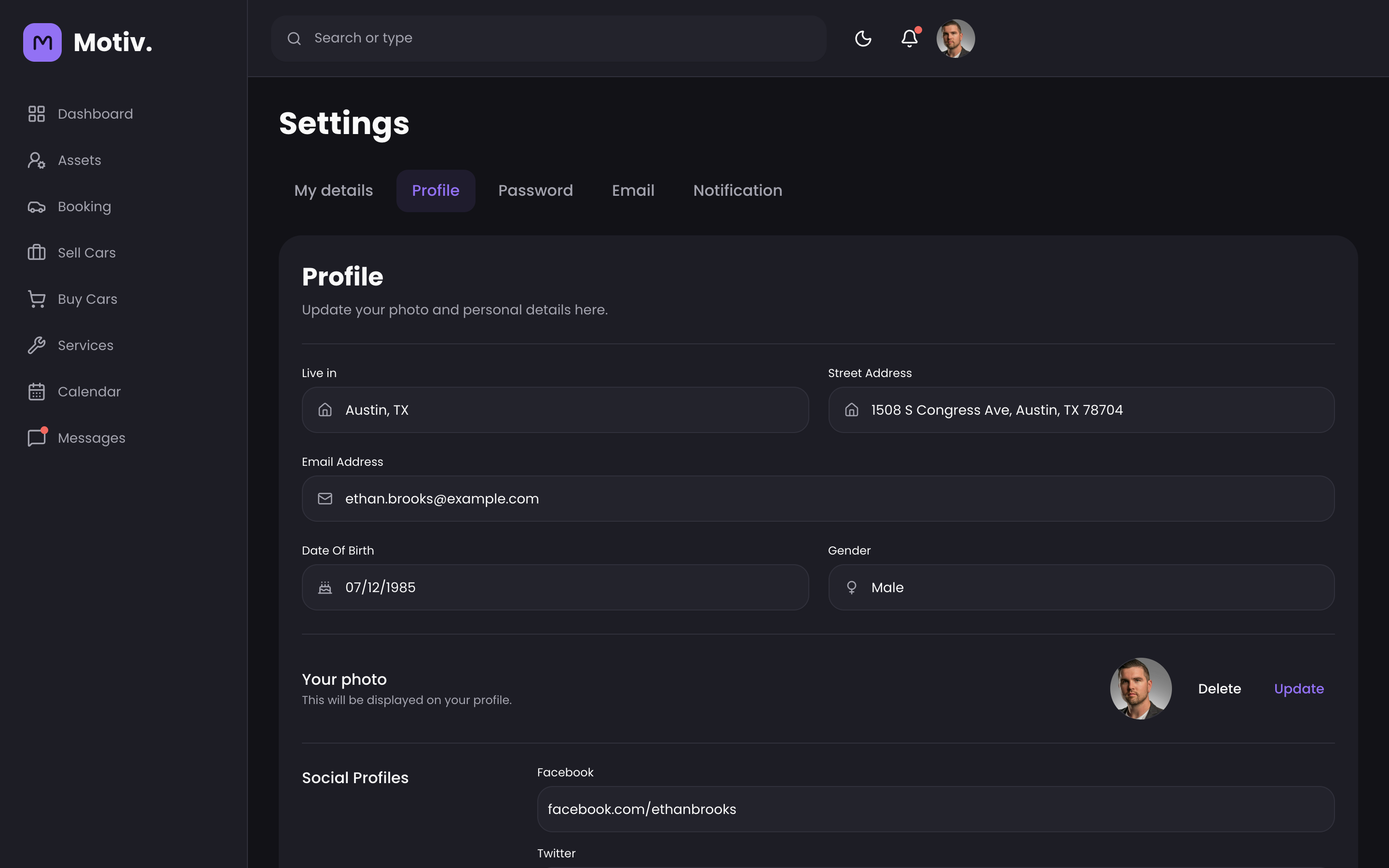Viewport: 1389px width, 868px height.
Task: Click 'Update your photo and personal details here.'
Action: point(455,310)
